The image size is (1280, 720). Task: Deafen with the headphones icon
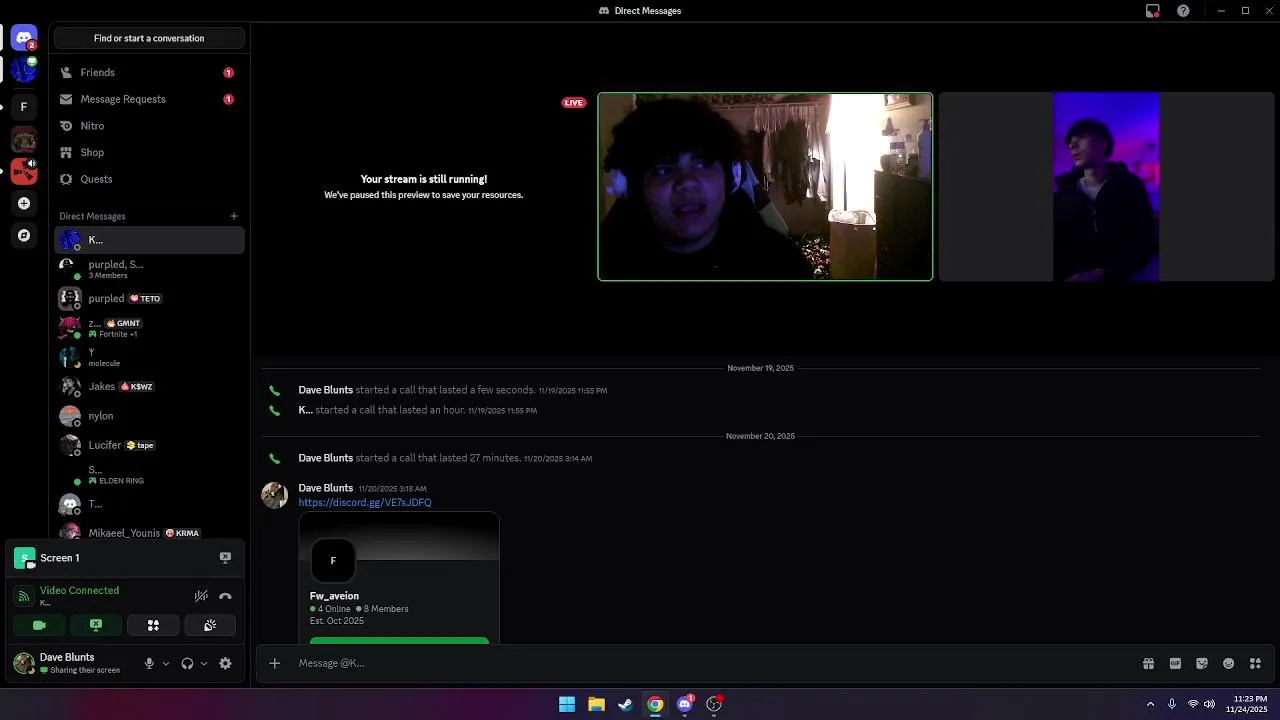pyautogui.click(x=187, y=663)
